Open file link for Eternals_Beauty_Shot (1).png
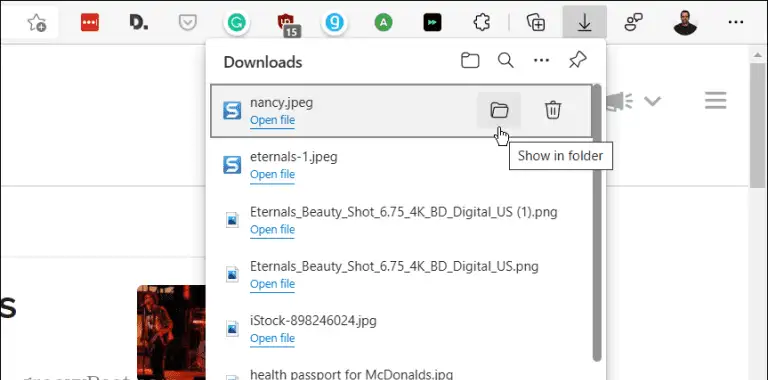This screenshot has width=768, height=380. click(x=272, y=230)
